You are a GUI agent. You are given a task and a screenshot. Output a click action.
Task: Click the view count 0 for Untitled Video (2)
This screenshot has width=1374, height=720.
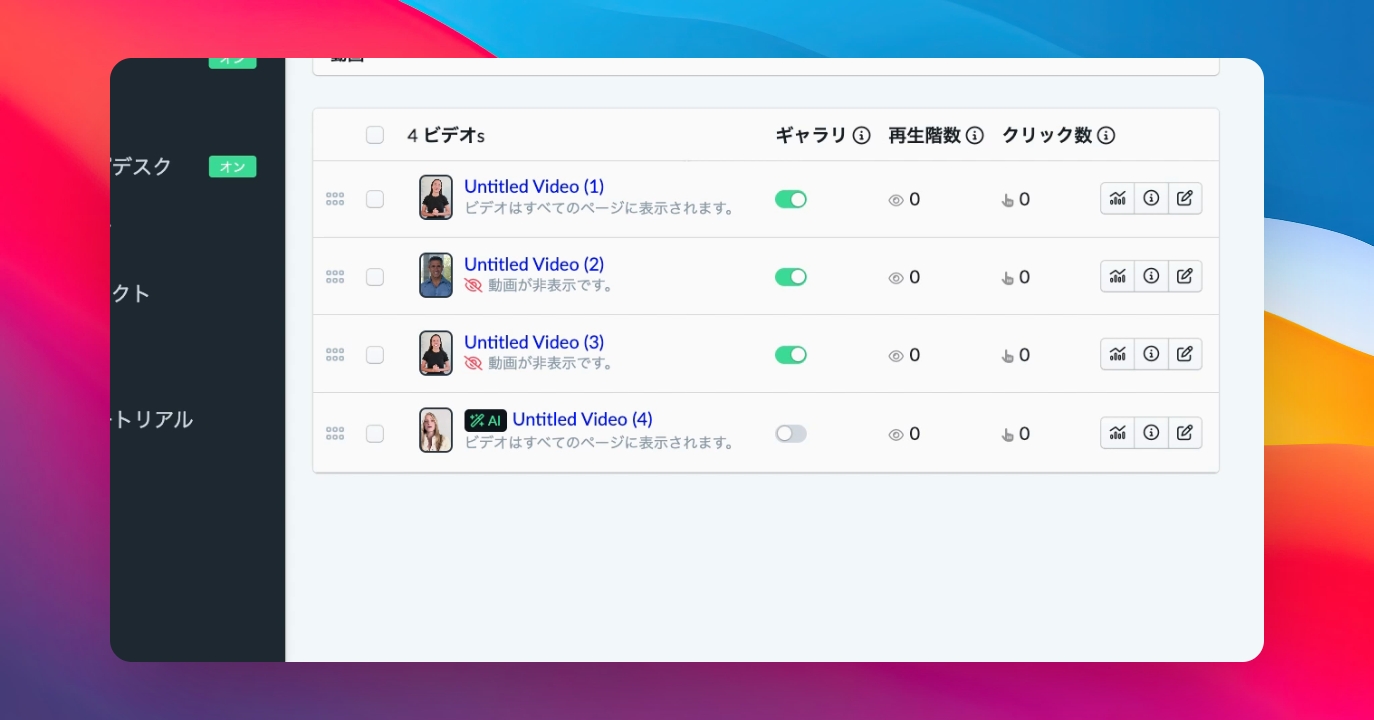tap(915, 277)
